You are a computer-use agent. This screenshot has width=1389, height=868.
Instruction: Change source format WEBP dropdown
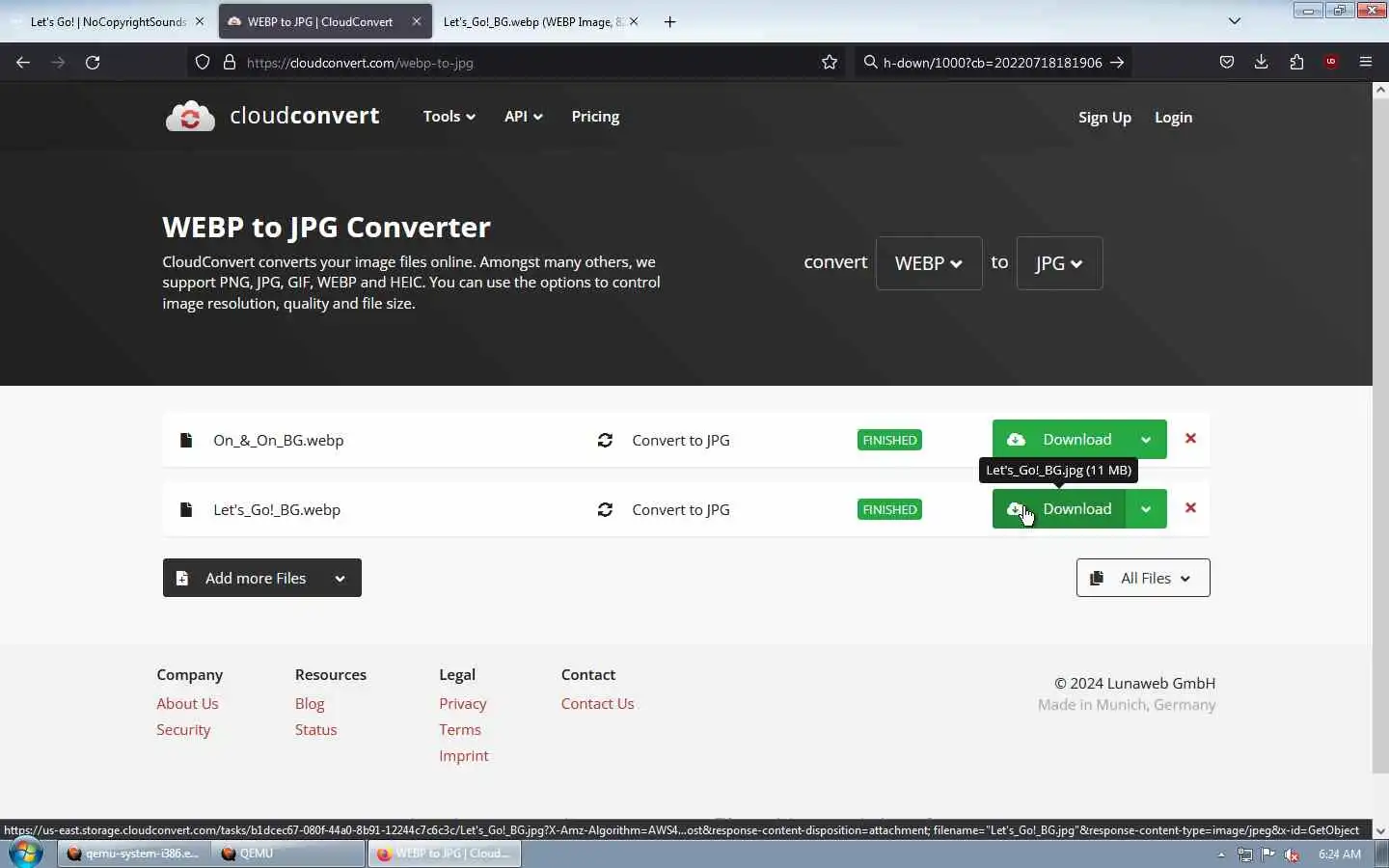coord(929,263)
